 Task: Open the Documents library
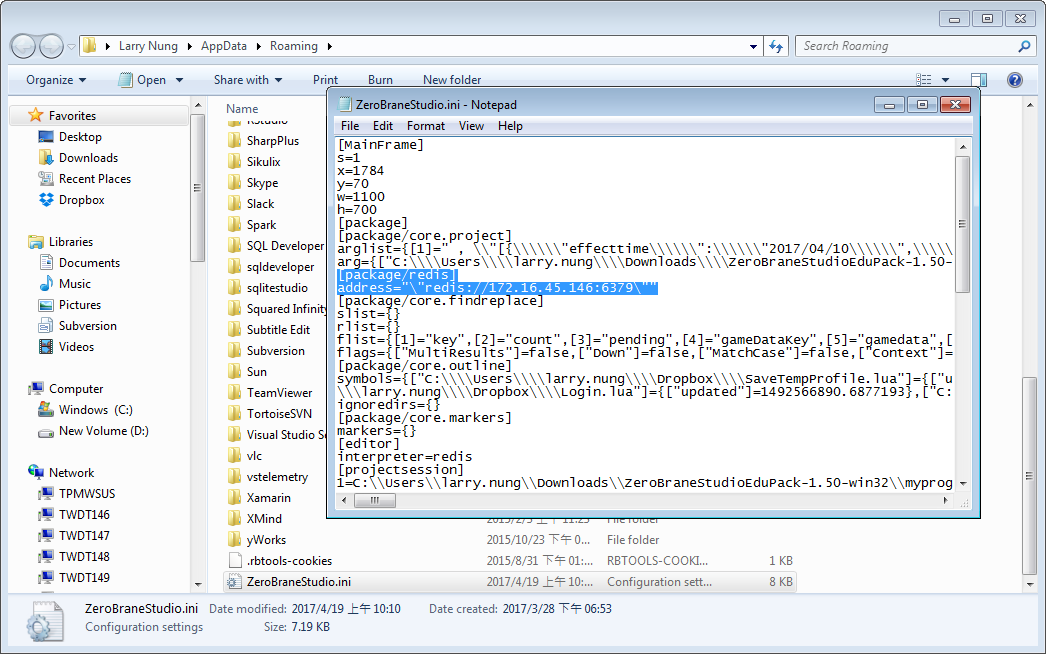[89, 263]
